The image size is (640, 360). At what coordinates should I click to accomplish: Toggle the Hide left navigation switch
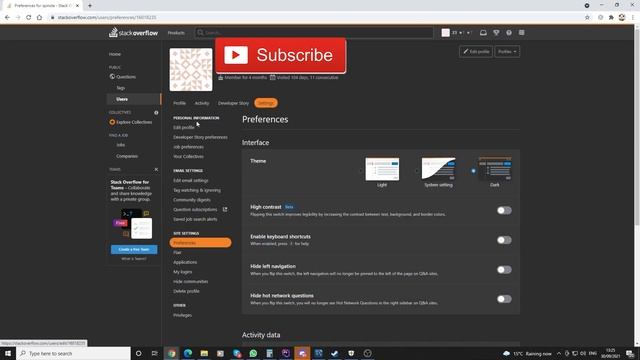point(504,270)
